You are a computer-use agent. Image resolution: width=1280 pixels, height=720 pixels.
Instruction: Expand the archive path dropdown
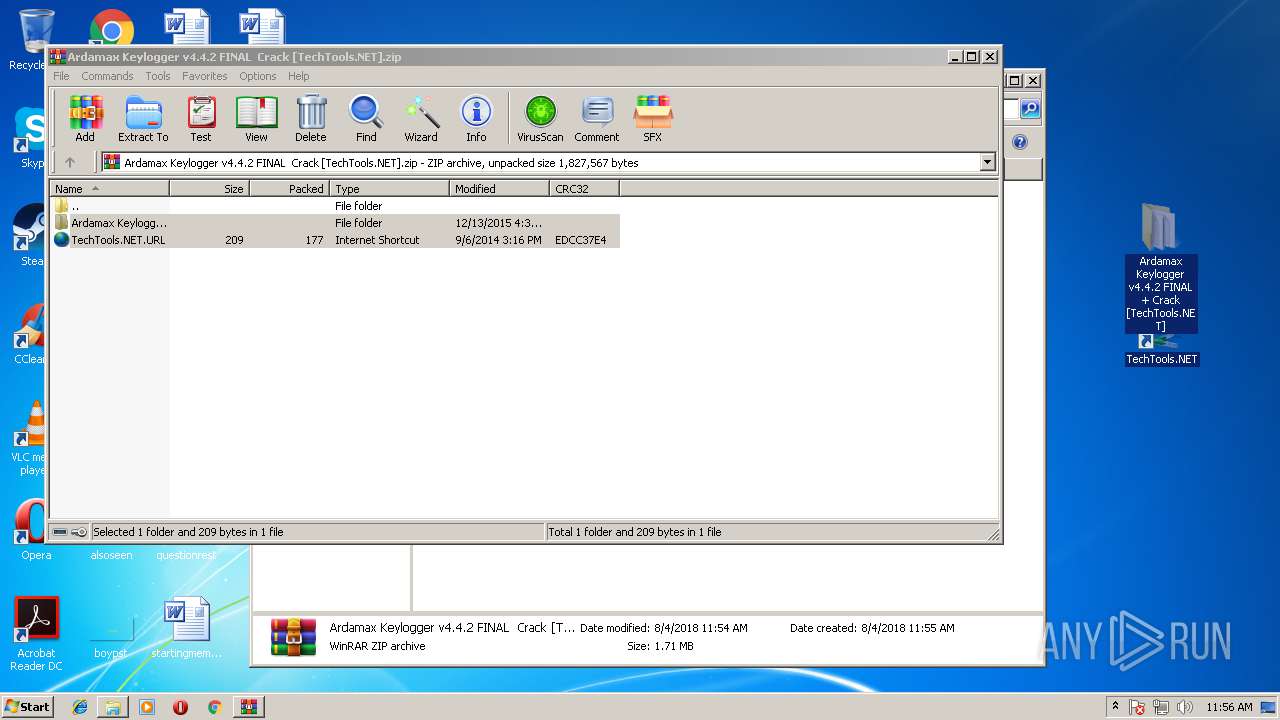tap(987, 162)
